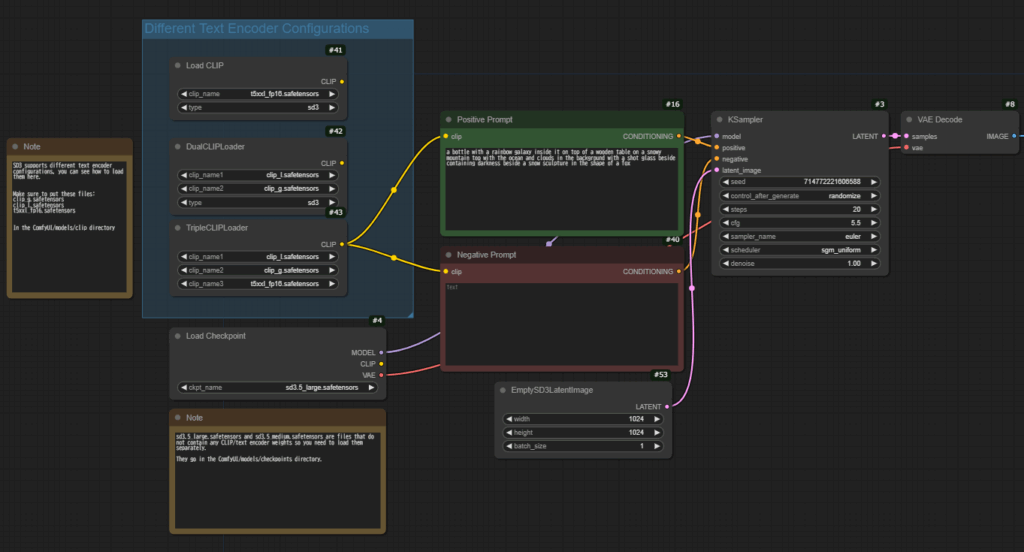Click the positive input port on KSampler

coord(717,148)
